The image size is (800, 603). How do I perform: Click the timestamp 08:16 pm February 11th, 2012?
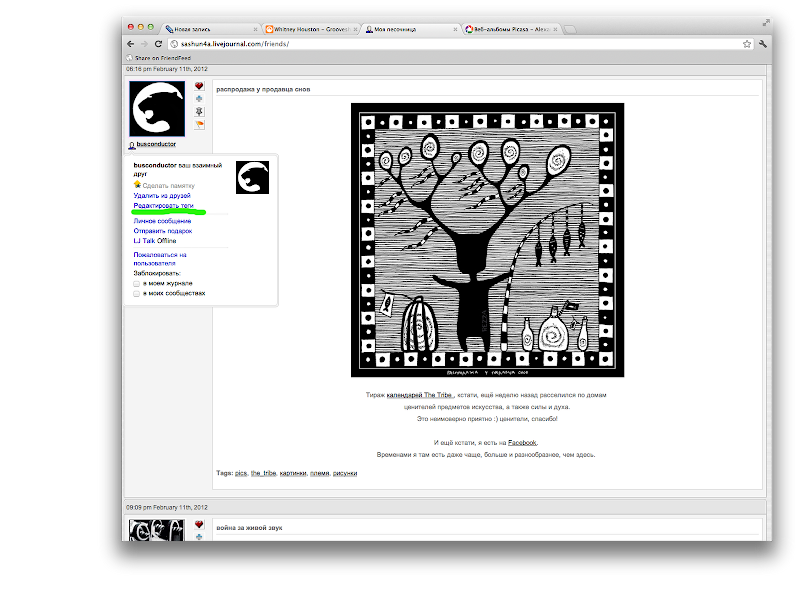[x=167, y=69]
